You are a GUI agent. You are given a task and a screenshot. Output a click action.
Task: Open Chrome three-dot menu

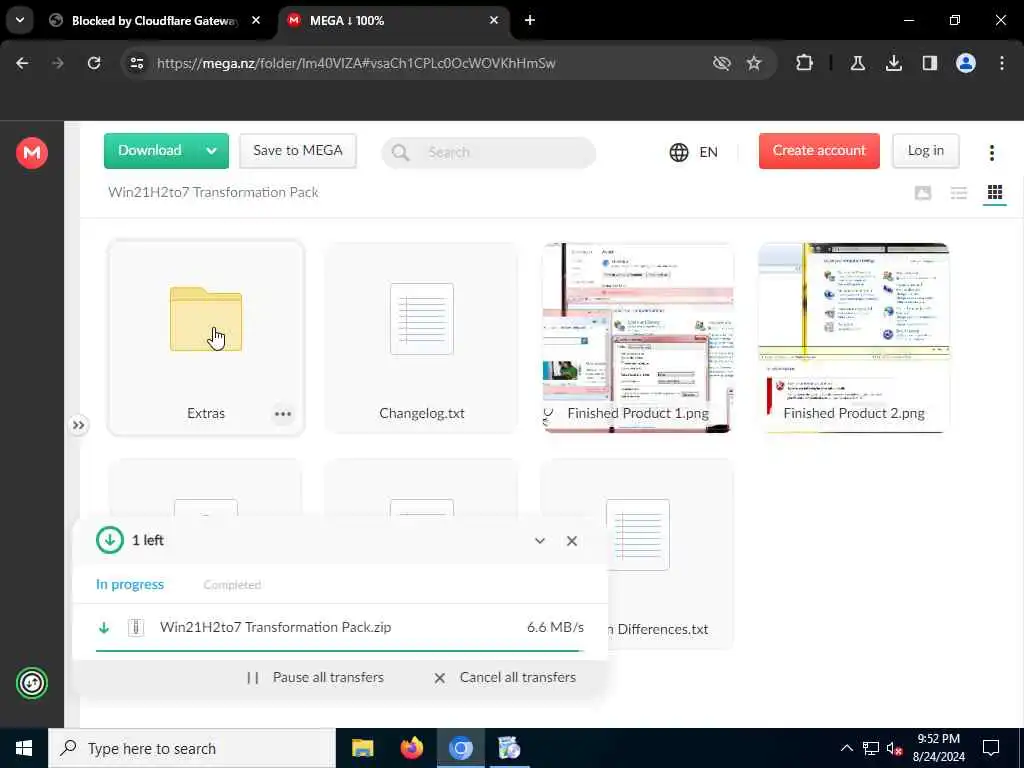click(1001, 63)
